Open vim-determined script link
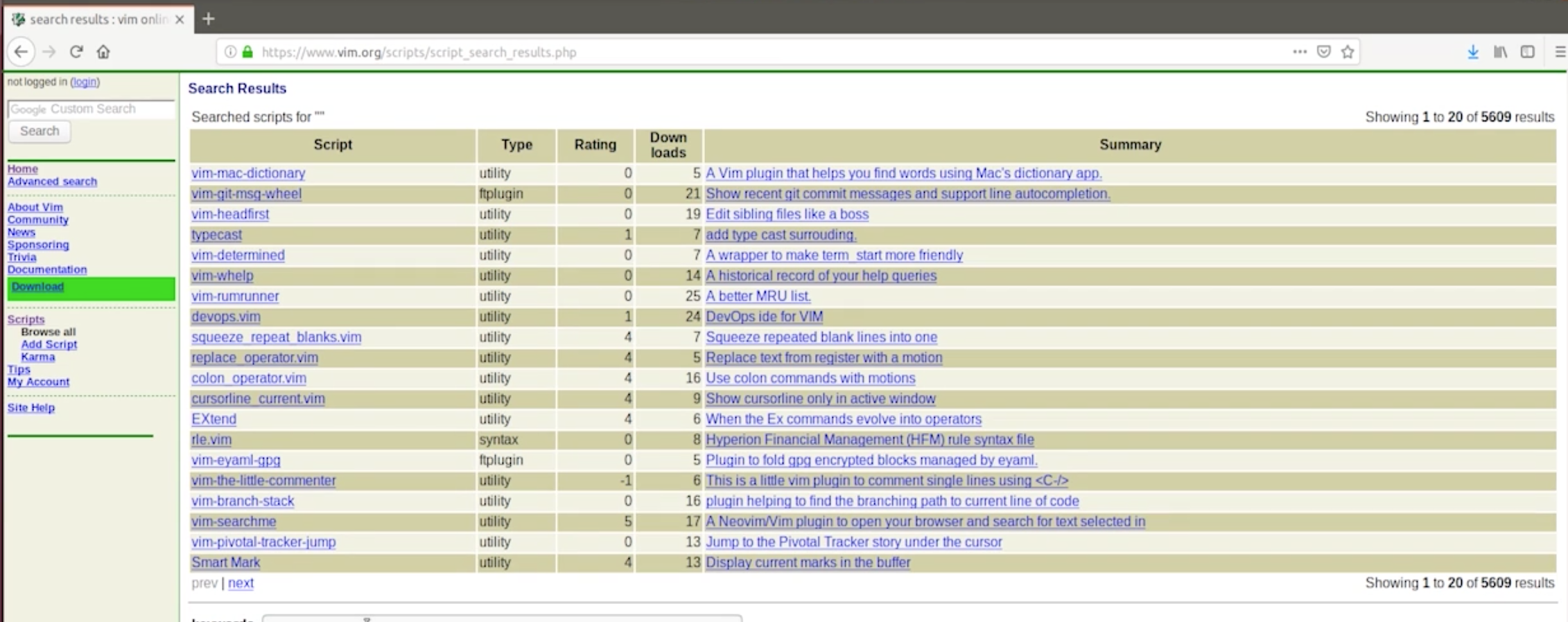The height and width of the screenshot is (622, 1568). click(238, 255)
